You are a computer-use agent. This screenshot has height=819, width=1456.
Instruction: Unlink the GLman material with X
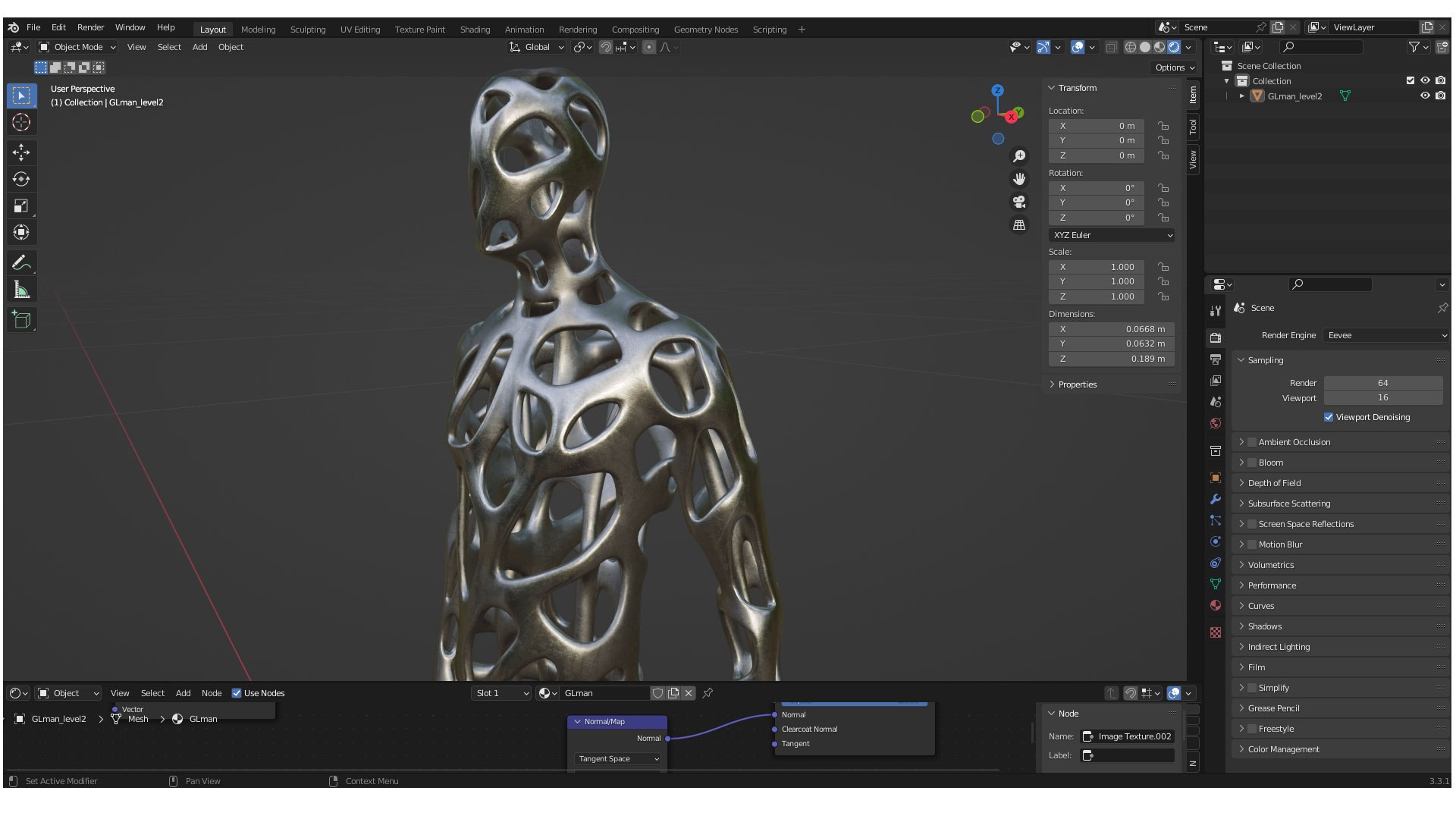[689, 693]
